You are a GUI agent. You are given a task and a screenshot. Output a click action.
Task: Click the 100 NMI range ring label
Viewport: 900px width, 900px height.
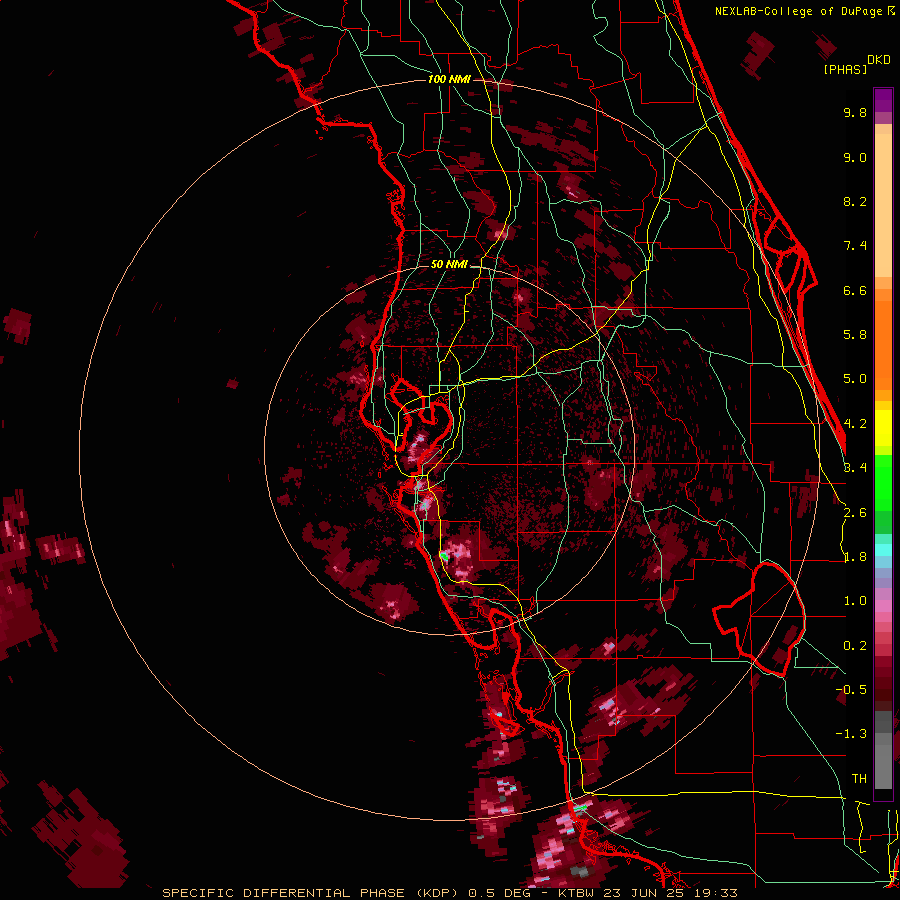[x=449, y=79]
